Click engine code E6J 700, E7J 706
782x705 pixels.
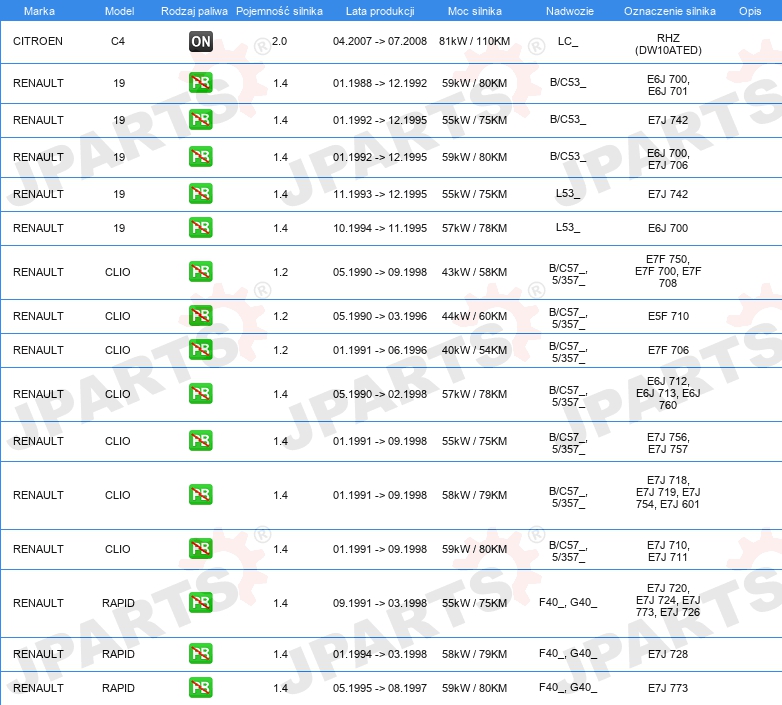(668, 159)
